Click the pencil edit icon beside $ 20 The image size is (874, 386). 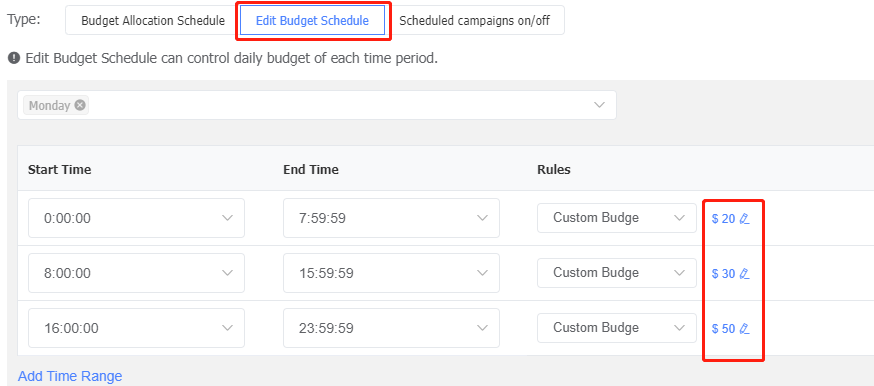click(744, 219)
